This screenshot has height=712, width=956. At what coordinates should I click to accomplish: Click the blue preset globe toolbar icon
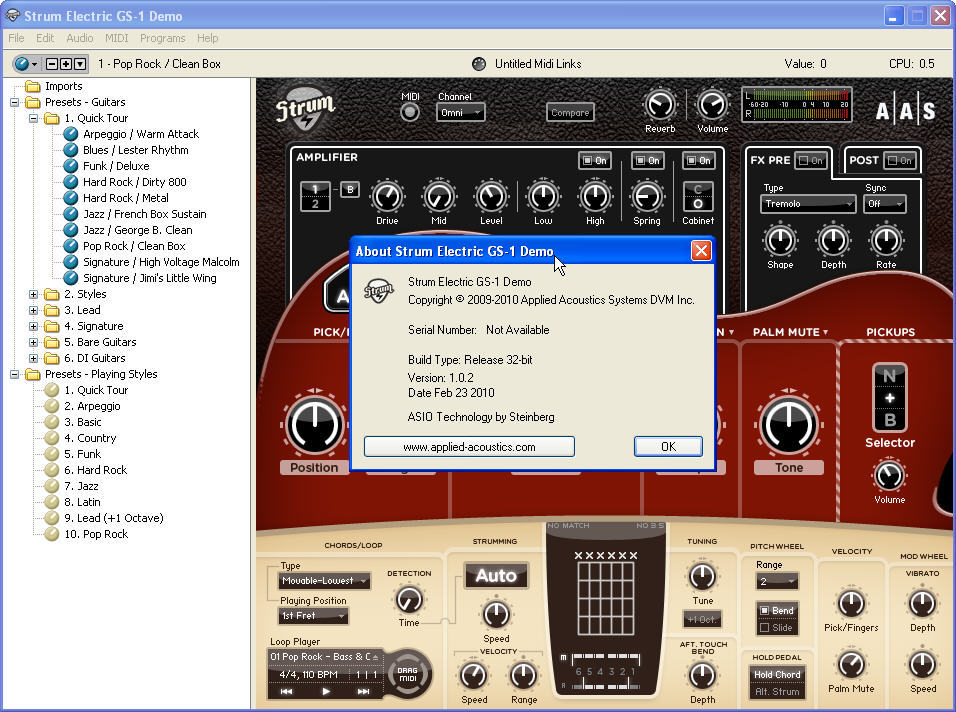(26, 64)
